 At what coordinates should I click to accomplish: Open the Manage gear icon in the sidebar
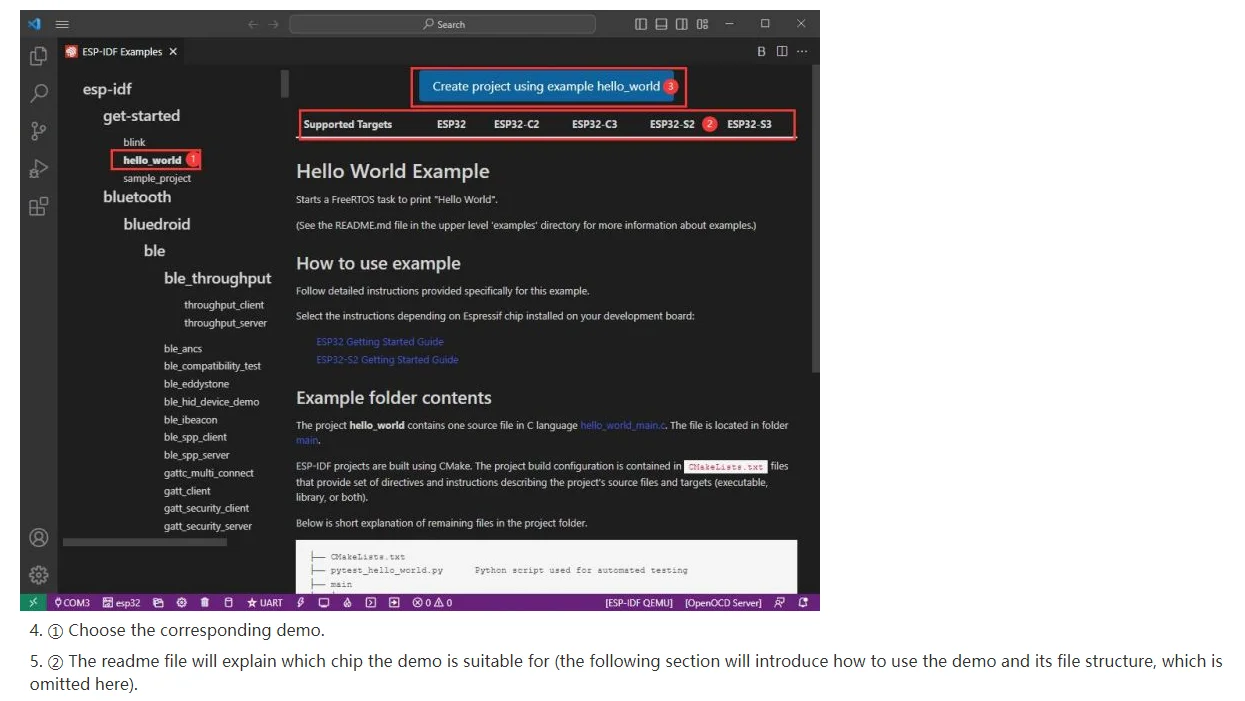tap(39, 575)
